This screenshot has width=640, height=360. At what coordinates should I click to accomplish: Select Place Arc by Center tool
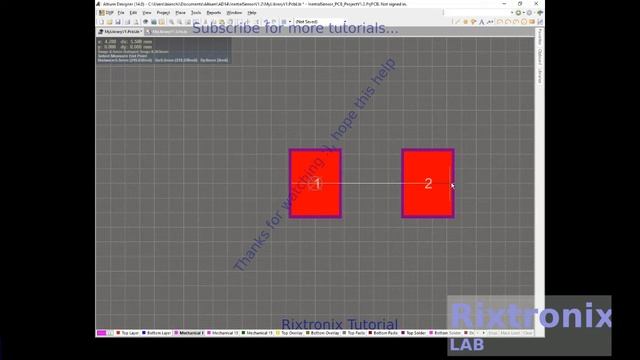[500, 22]
